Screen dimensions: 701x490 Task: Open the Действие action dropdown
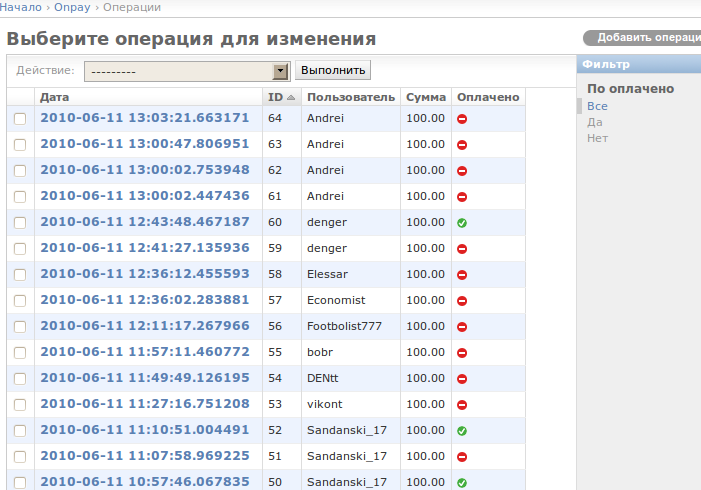coord(186,71)
